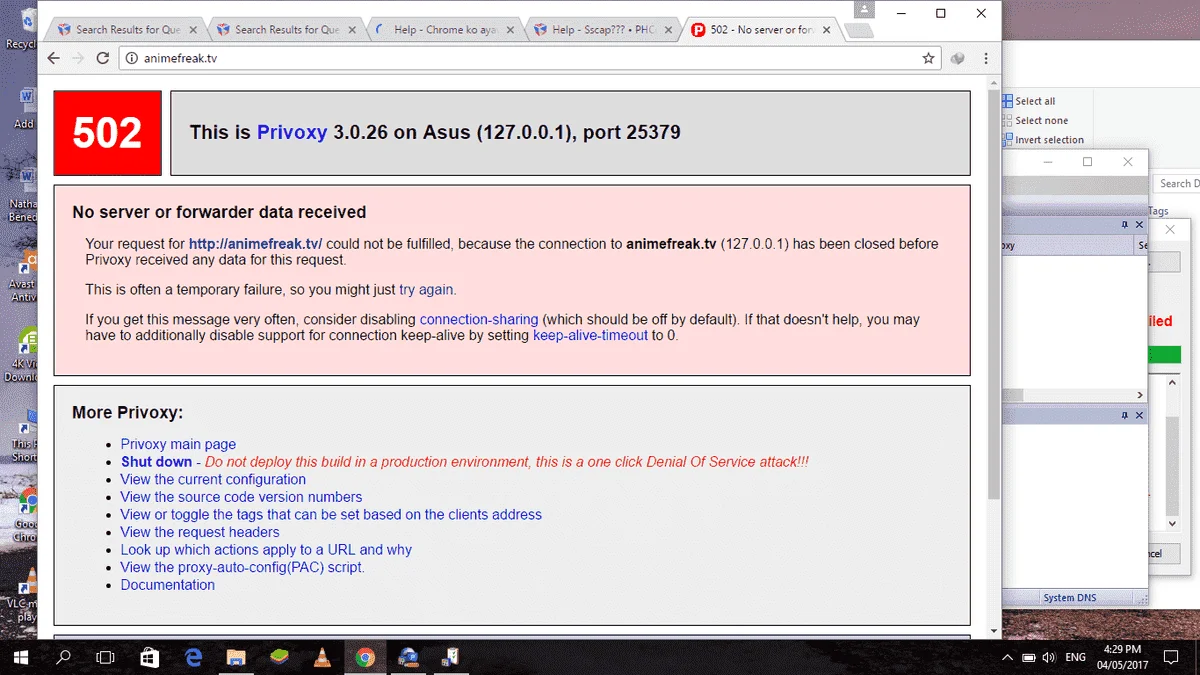Open the taskbar app right of Chrome
This screenshot has height=675, width=1200.
pyautogui.click(x=408, y=657)
